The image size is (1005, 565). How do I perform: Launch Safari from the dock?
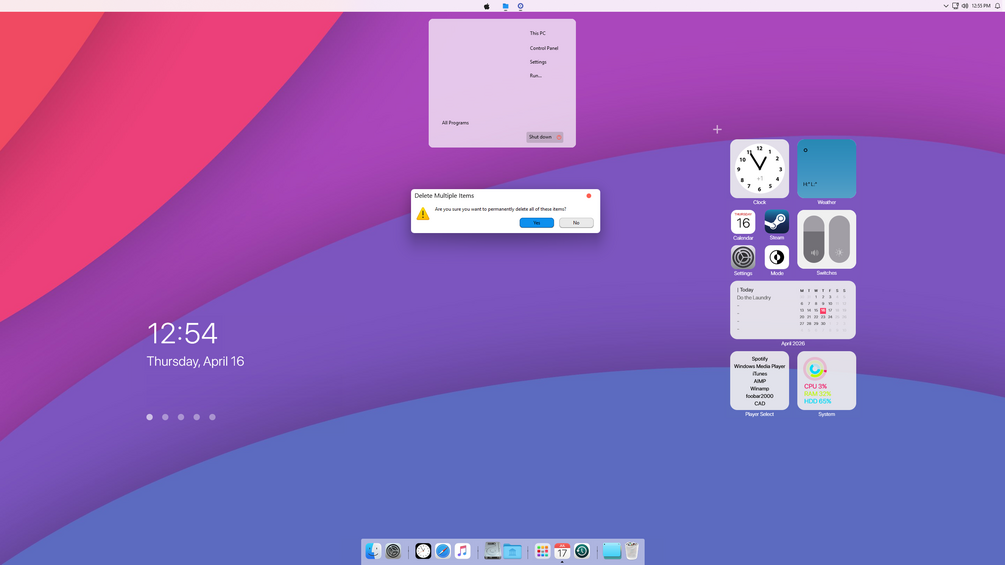pos(443,551)
